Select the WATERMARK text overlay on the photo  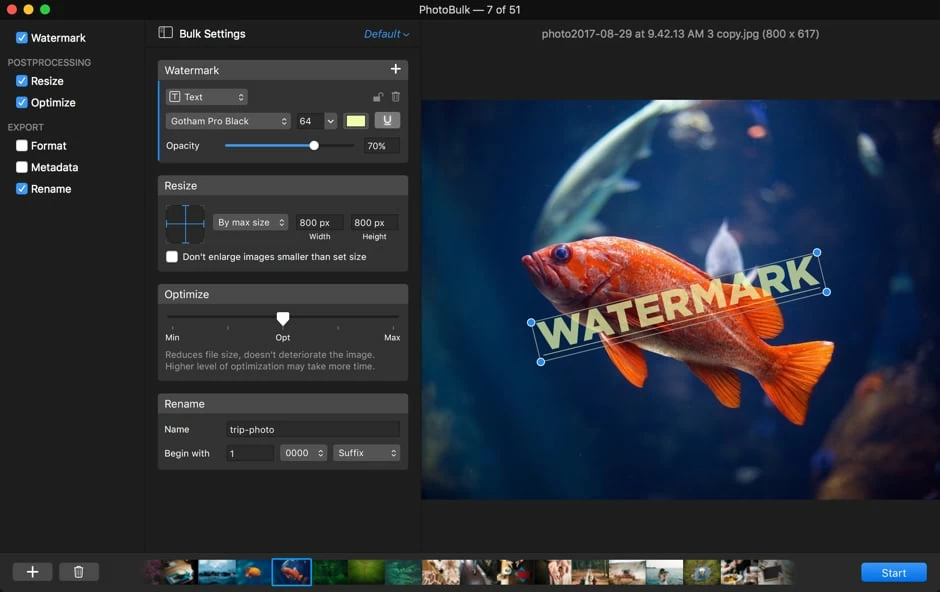tap(679, 305)
